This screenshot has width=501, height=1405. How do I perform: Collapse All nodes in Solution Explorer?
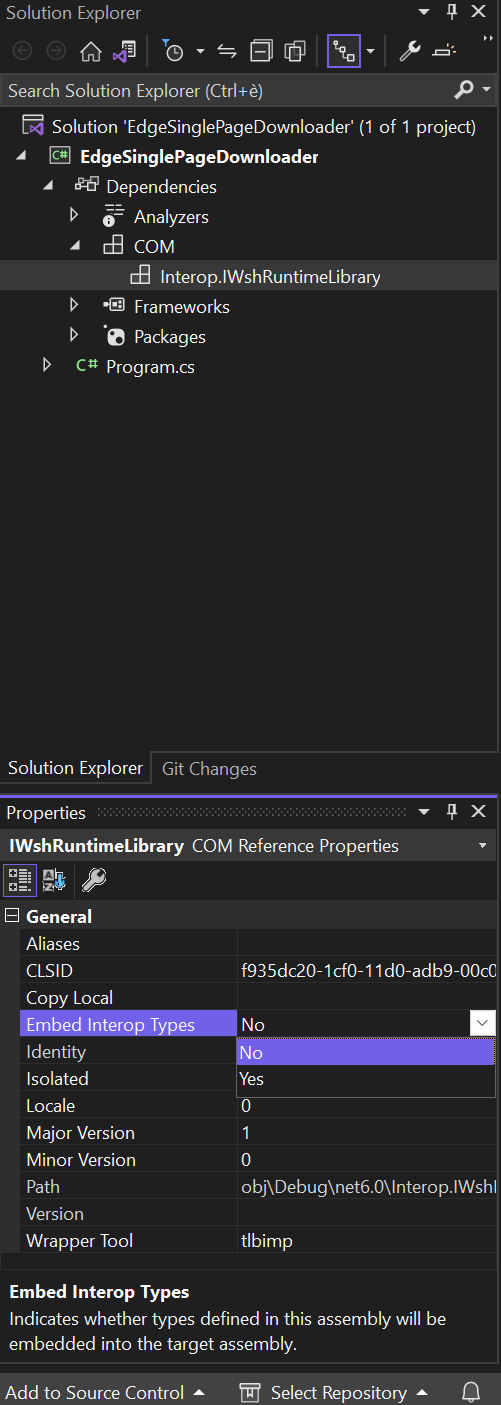261,51
